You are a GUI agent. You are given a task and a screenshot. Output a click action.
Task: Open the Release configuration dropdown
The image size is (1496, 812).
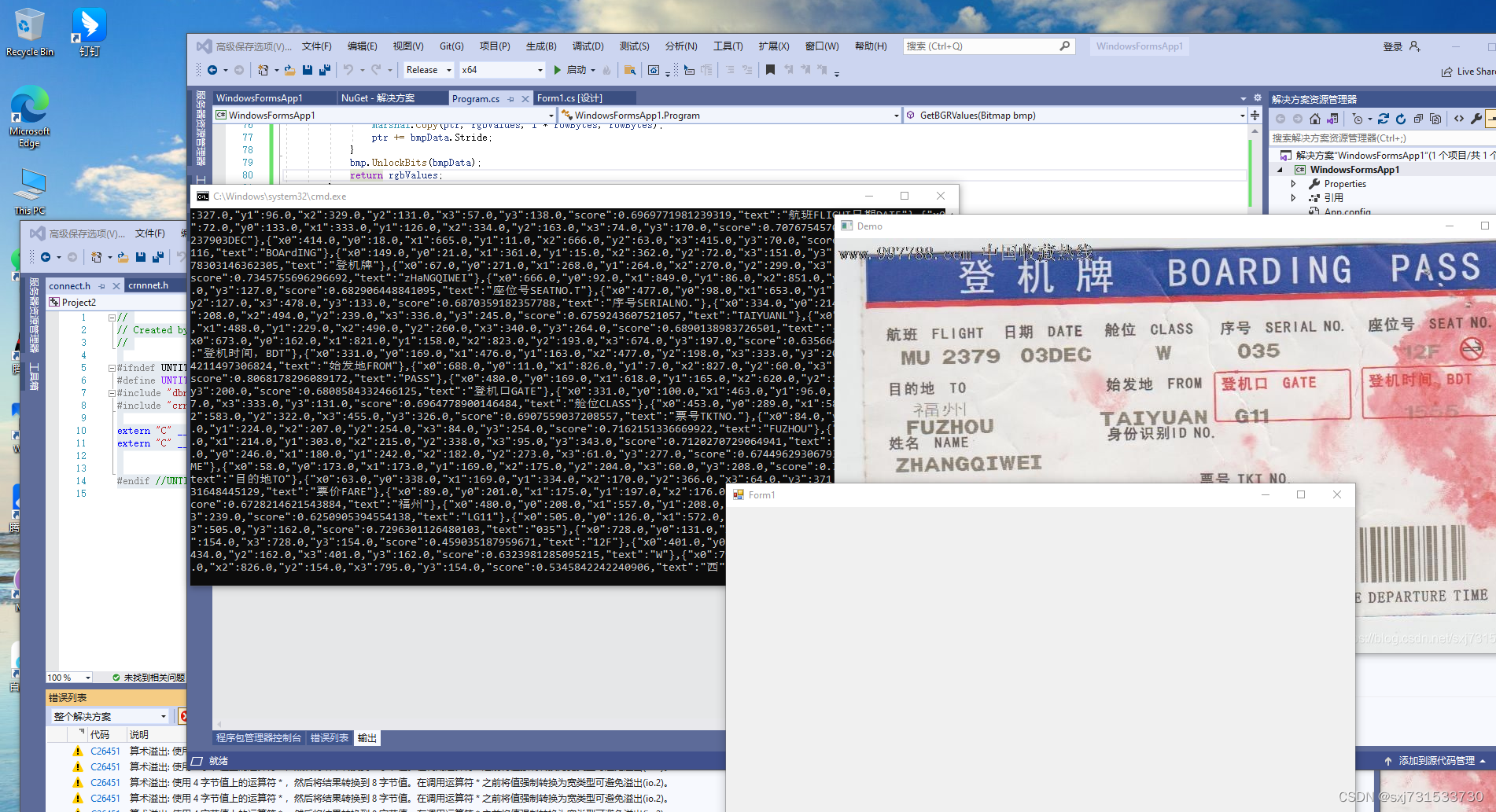429,70
